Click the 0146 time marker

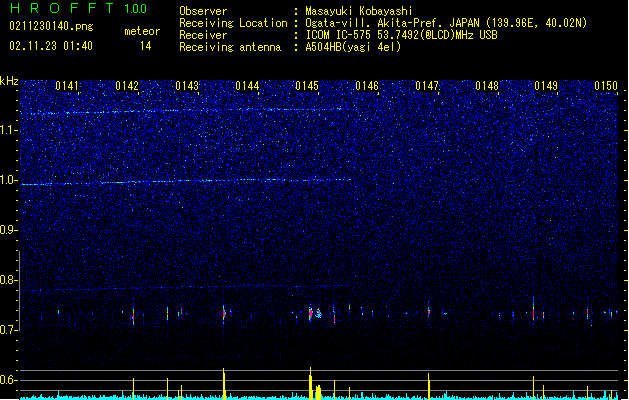[x=367, y=86]
